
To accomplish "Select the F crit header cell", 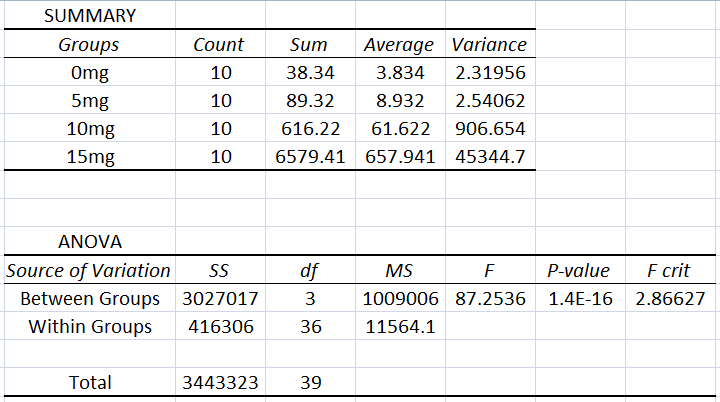I will [670, 271].
